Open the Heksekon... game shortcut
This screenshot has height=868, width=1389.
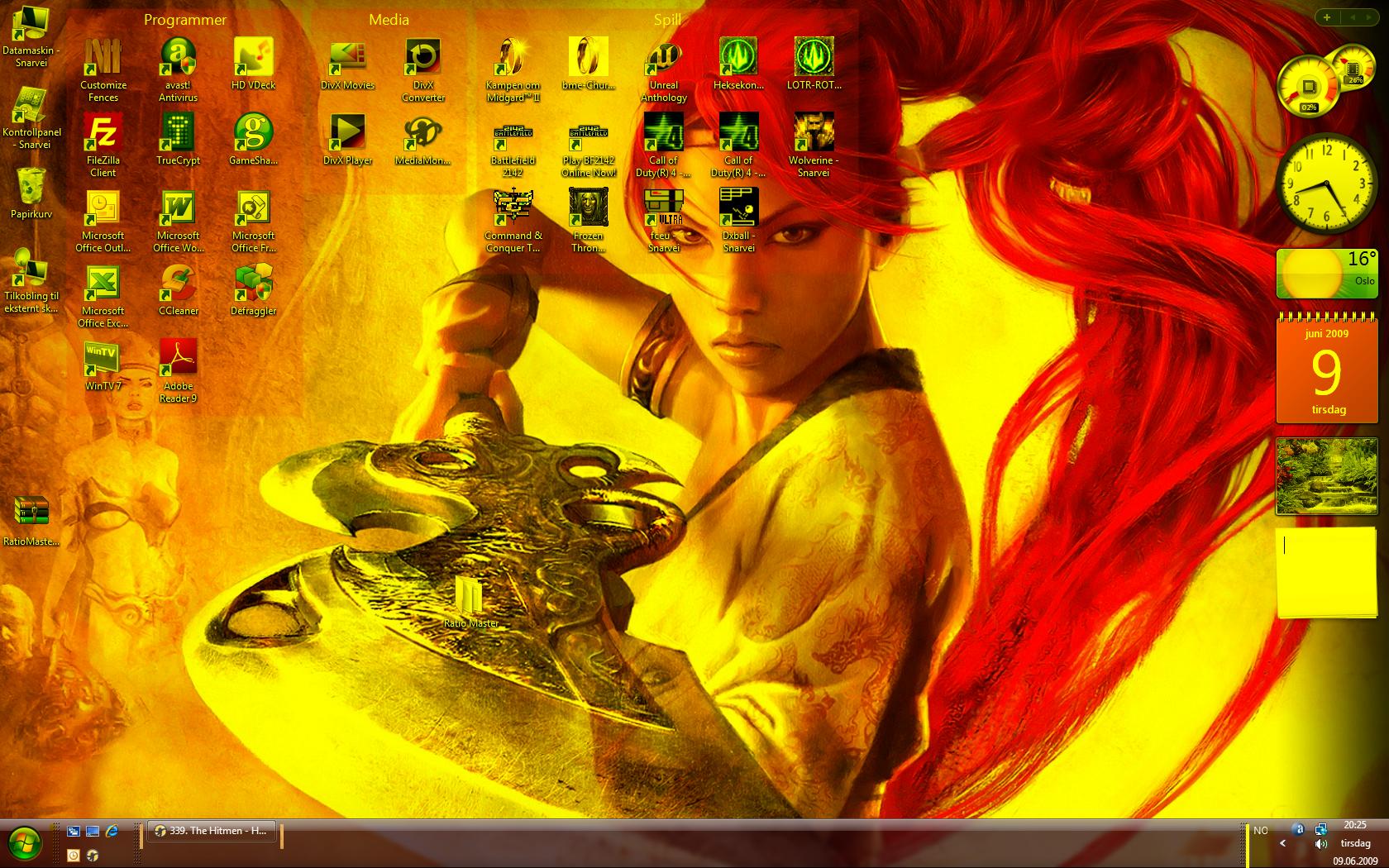(x=738, y=64)
